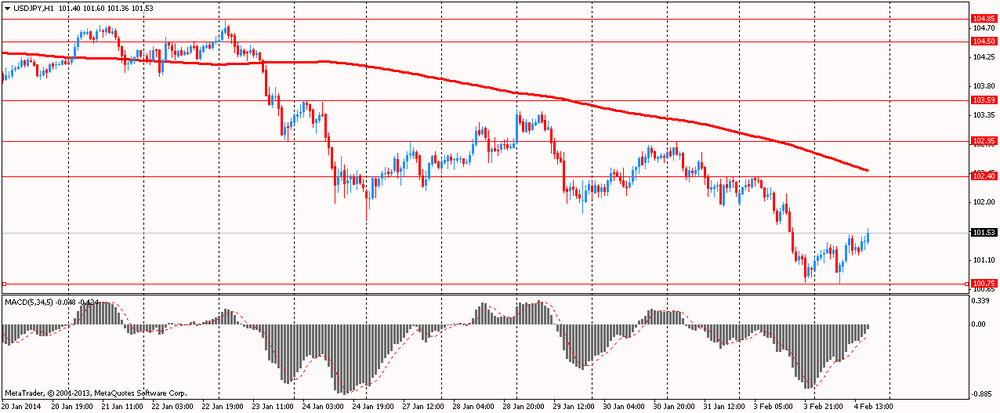Click the left handle of the 100.75 line
This screenshot has width=1000, height=413.
click(3, 284)
